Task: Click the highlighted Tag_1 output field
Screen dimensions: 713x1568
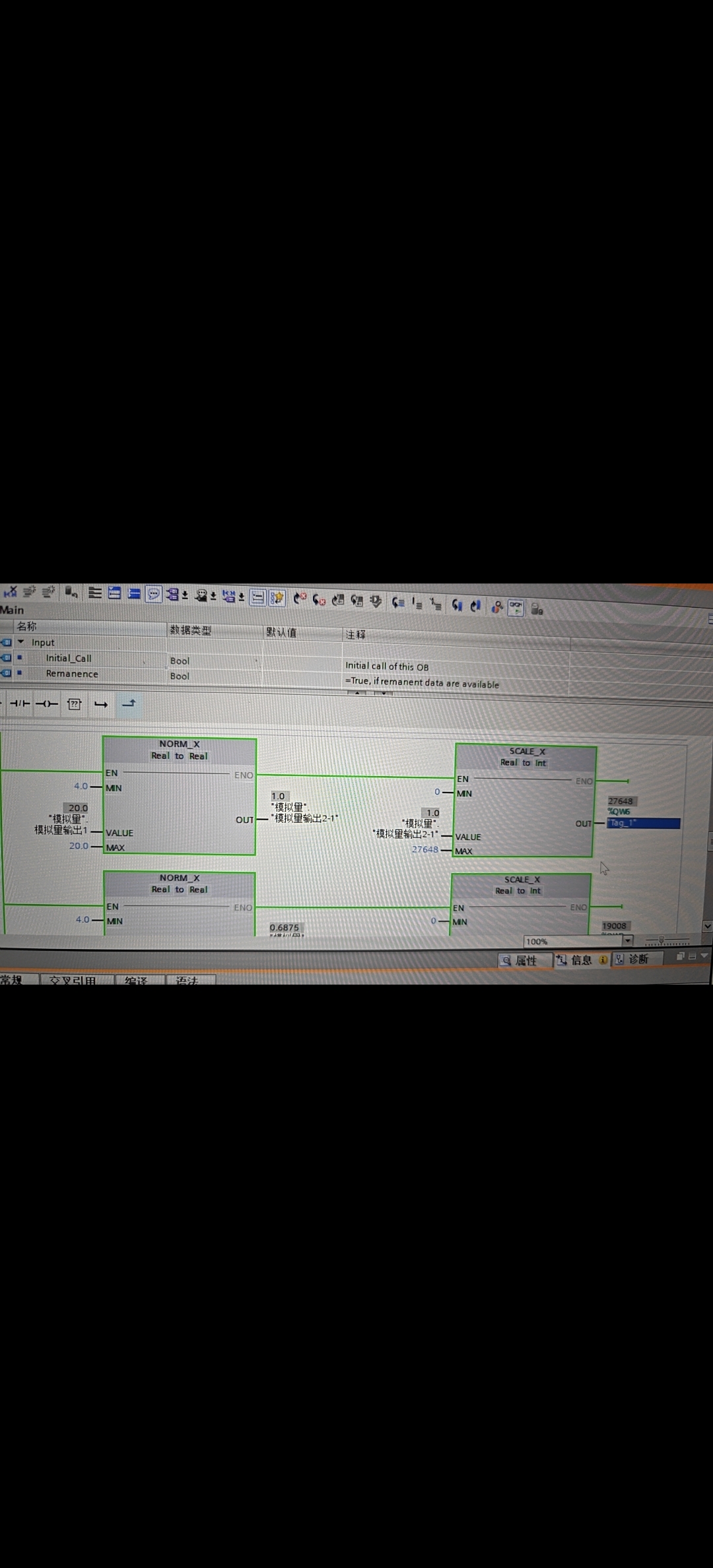Action: click(x=643, y=823)
